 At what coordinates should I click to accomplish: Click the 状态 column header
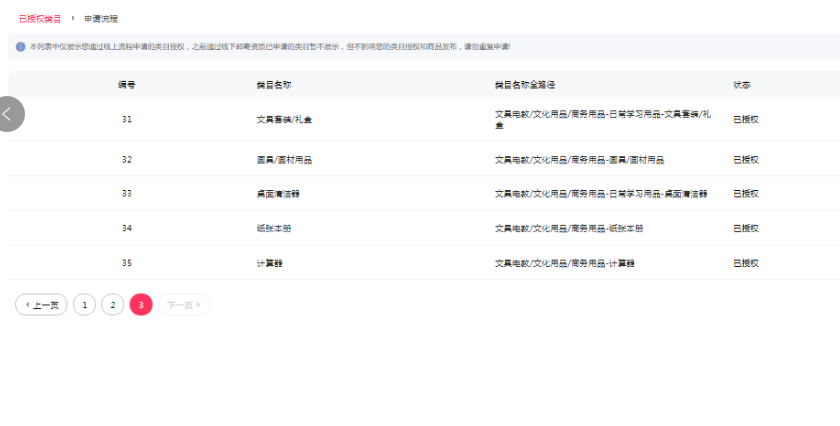click(742, 86)
